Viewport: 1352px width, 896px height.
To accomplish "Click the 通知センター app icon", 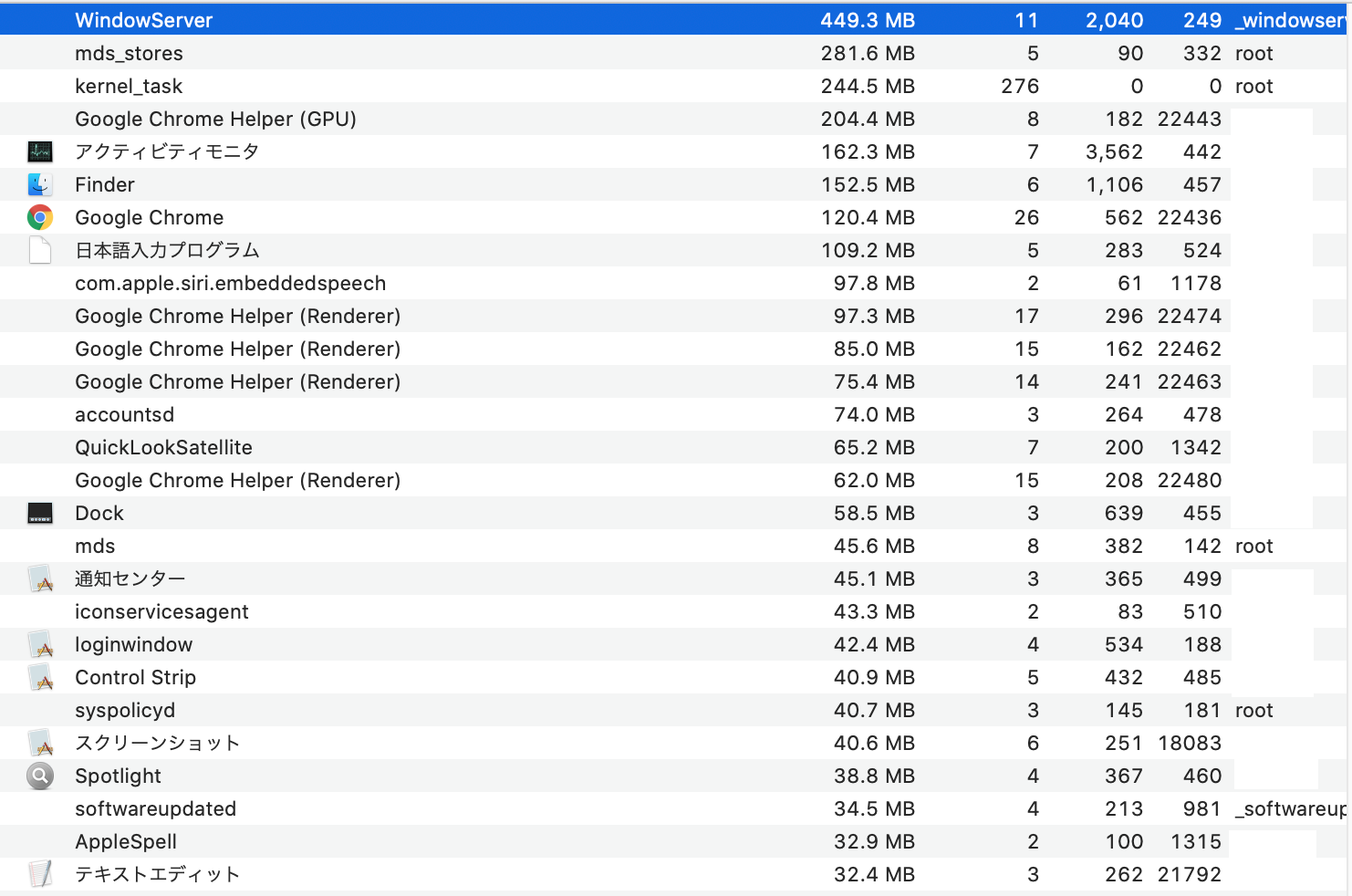I will [x=40, y=578].
